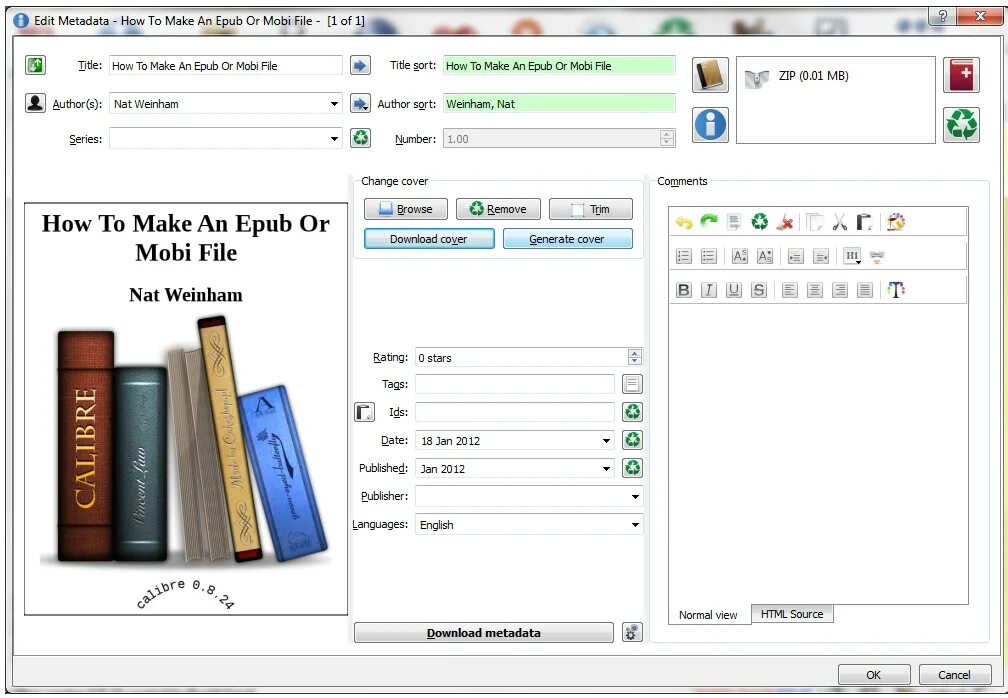Set cover from the selected book format

click(x=710, y=75)
